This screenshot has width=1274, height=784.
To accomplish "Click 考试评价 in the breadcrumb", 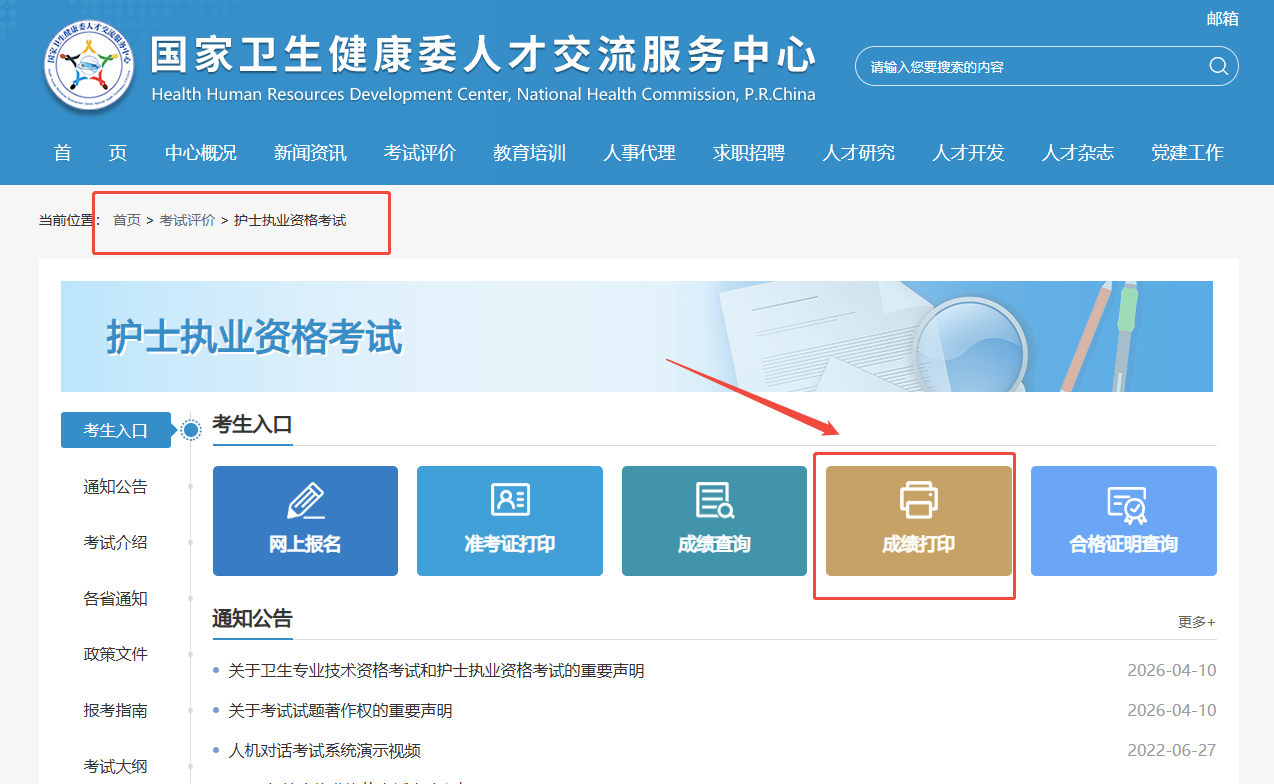I will (187, 220).
